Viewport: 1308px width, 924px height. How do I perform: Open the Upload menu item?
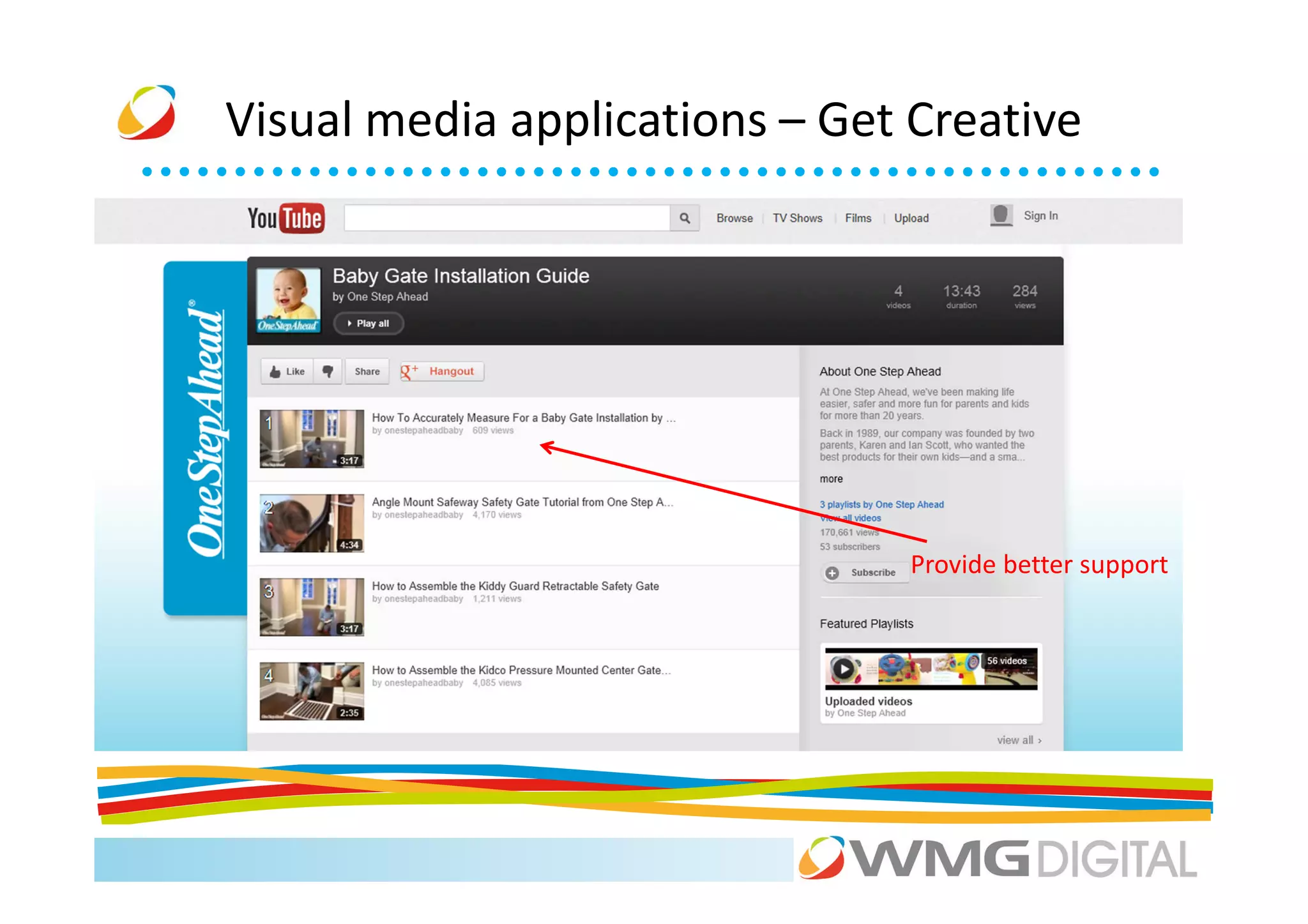pos(911,218)
